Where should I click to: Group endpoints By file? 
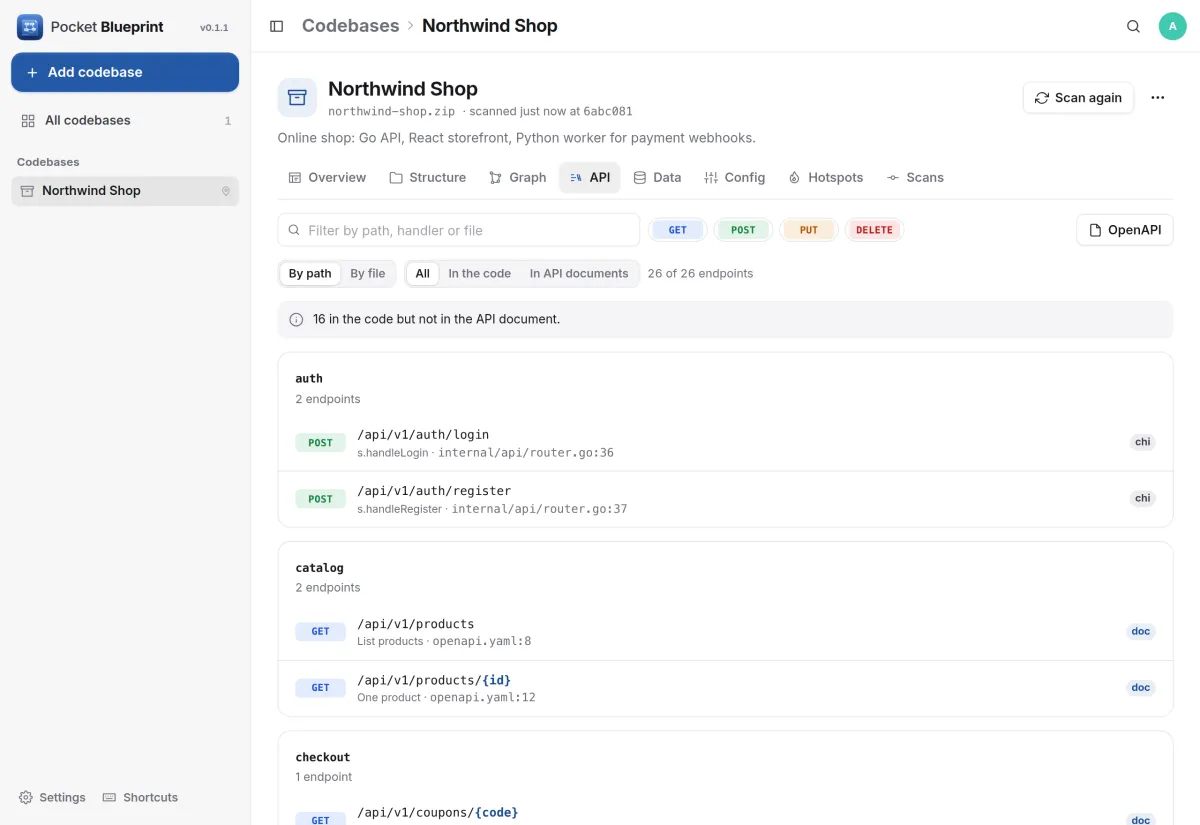click(368, 274)
